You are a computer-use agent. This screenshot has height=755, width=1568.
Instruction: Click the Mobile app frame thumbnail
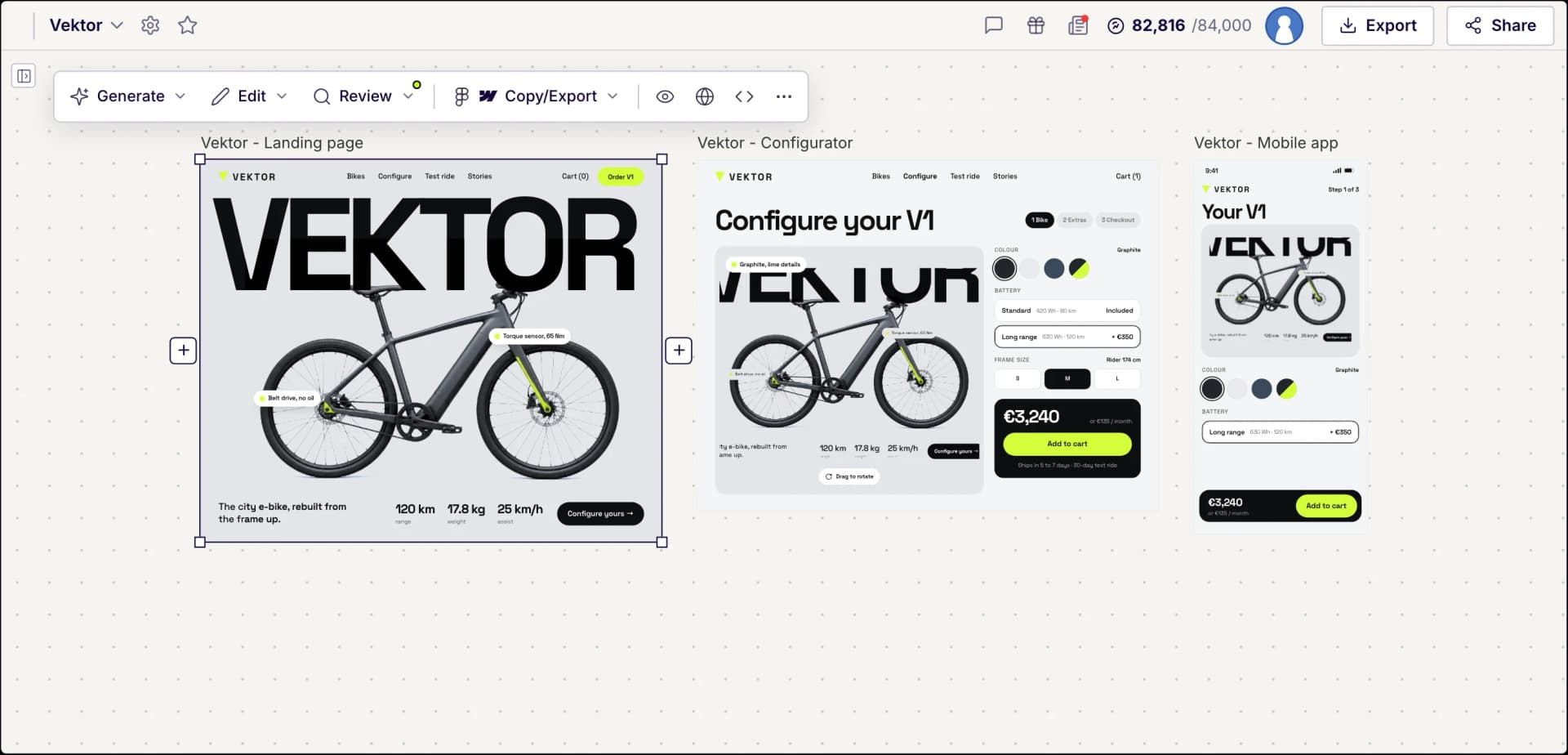coord(1280,346)
